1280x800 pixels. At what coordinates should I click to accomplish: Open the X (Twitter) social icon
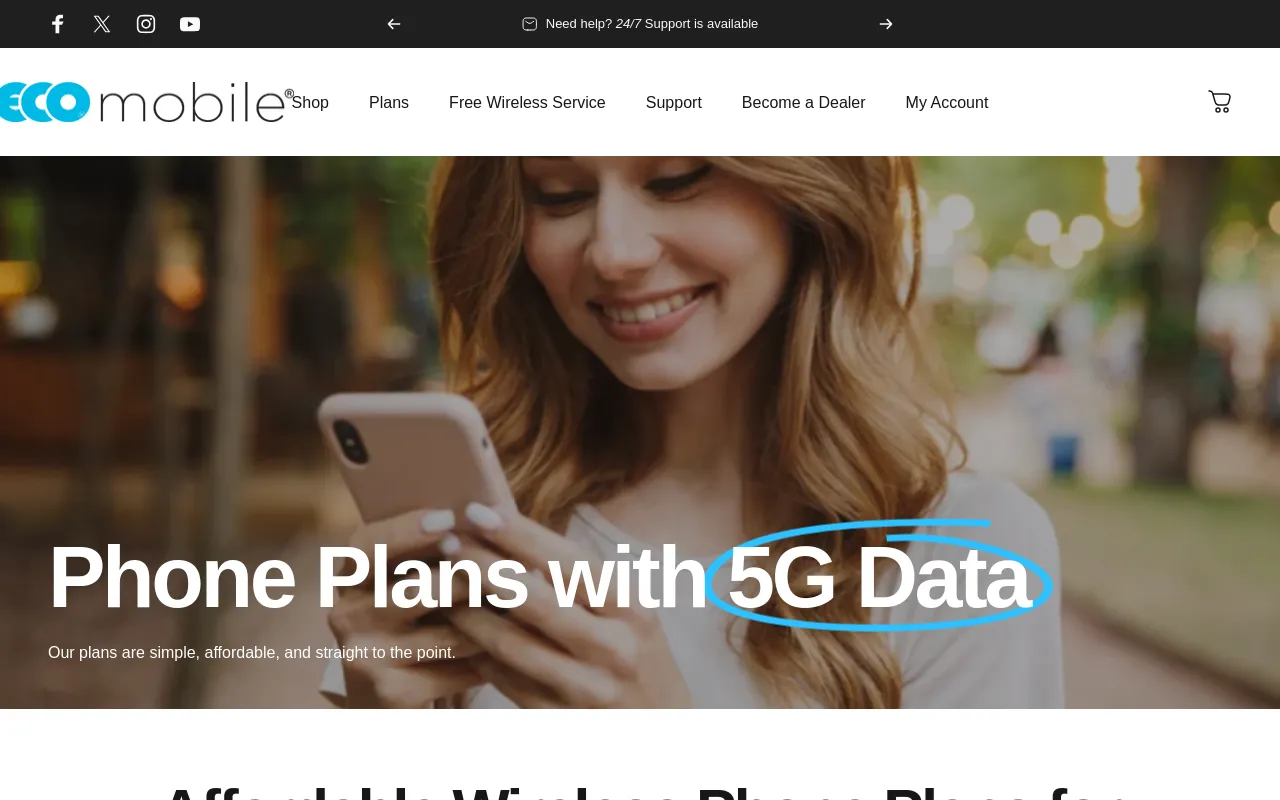tap(102, 24)
